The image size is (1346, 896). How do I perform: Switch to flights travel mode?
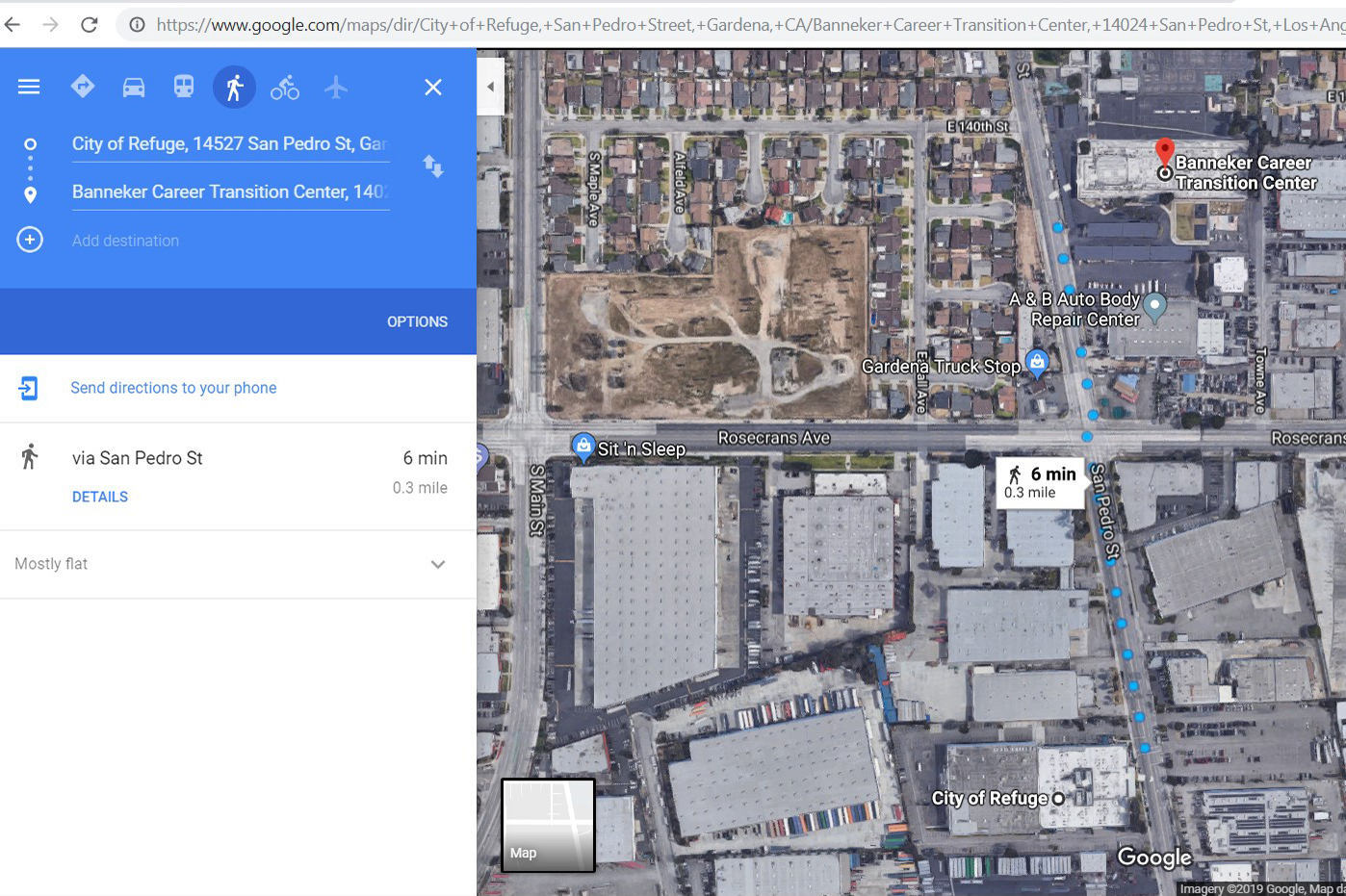pyautogui.click(x=335, y=88)
